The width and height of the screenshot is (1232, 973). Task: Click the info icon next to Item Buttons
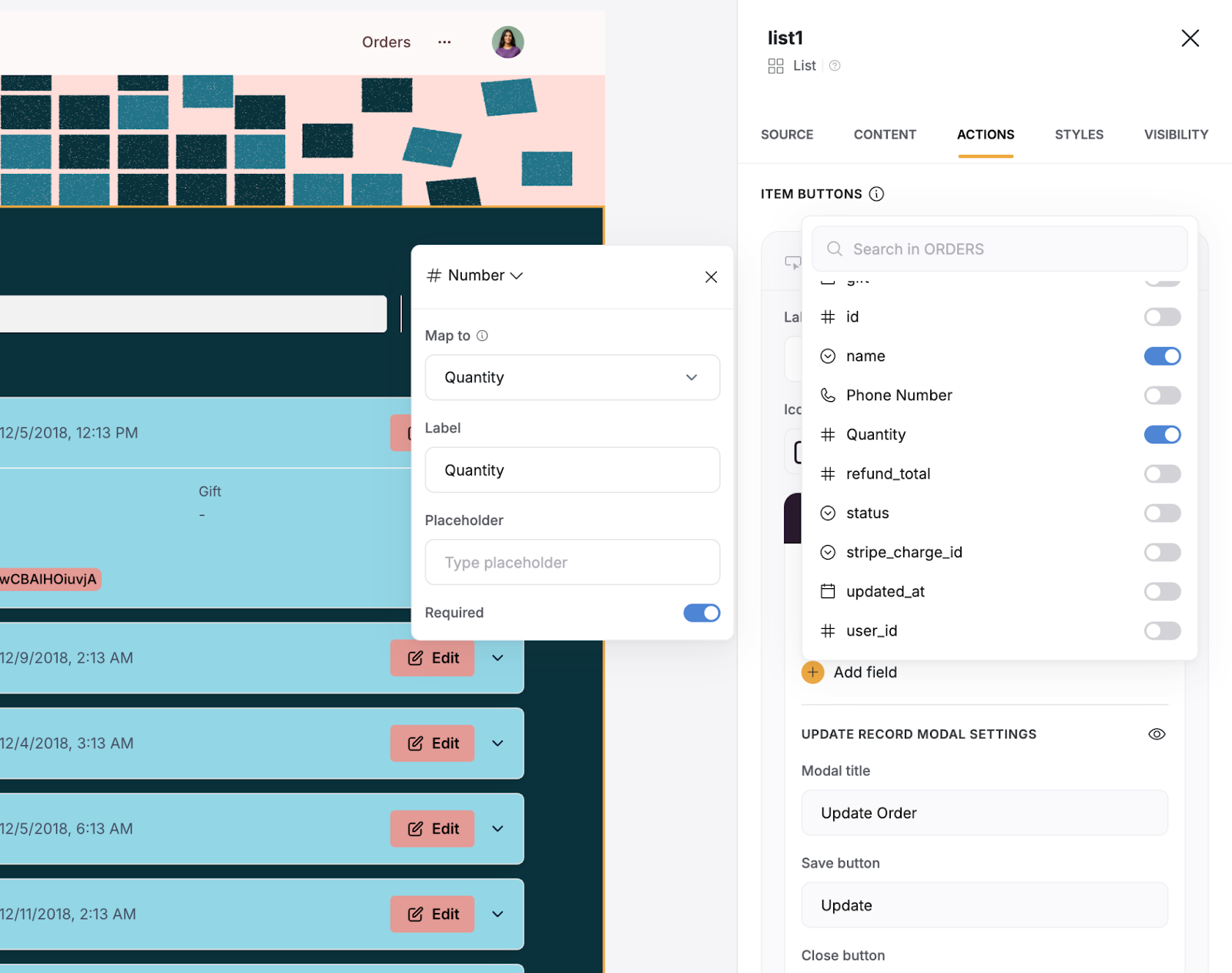tap(876, 194)
